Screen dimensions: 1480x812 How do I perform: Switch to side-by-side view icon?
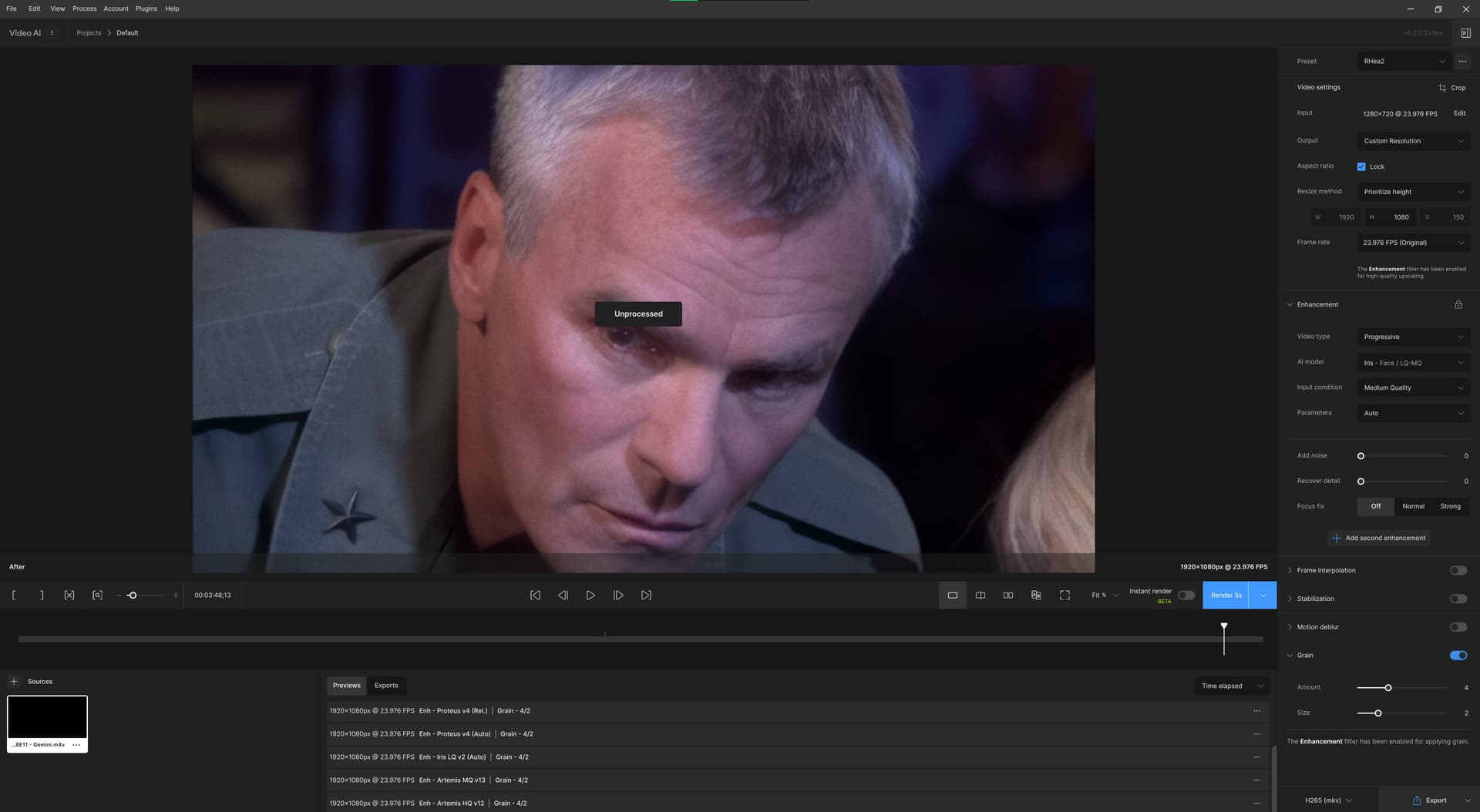tap(1007, 596)
